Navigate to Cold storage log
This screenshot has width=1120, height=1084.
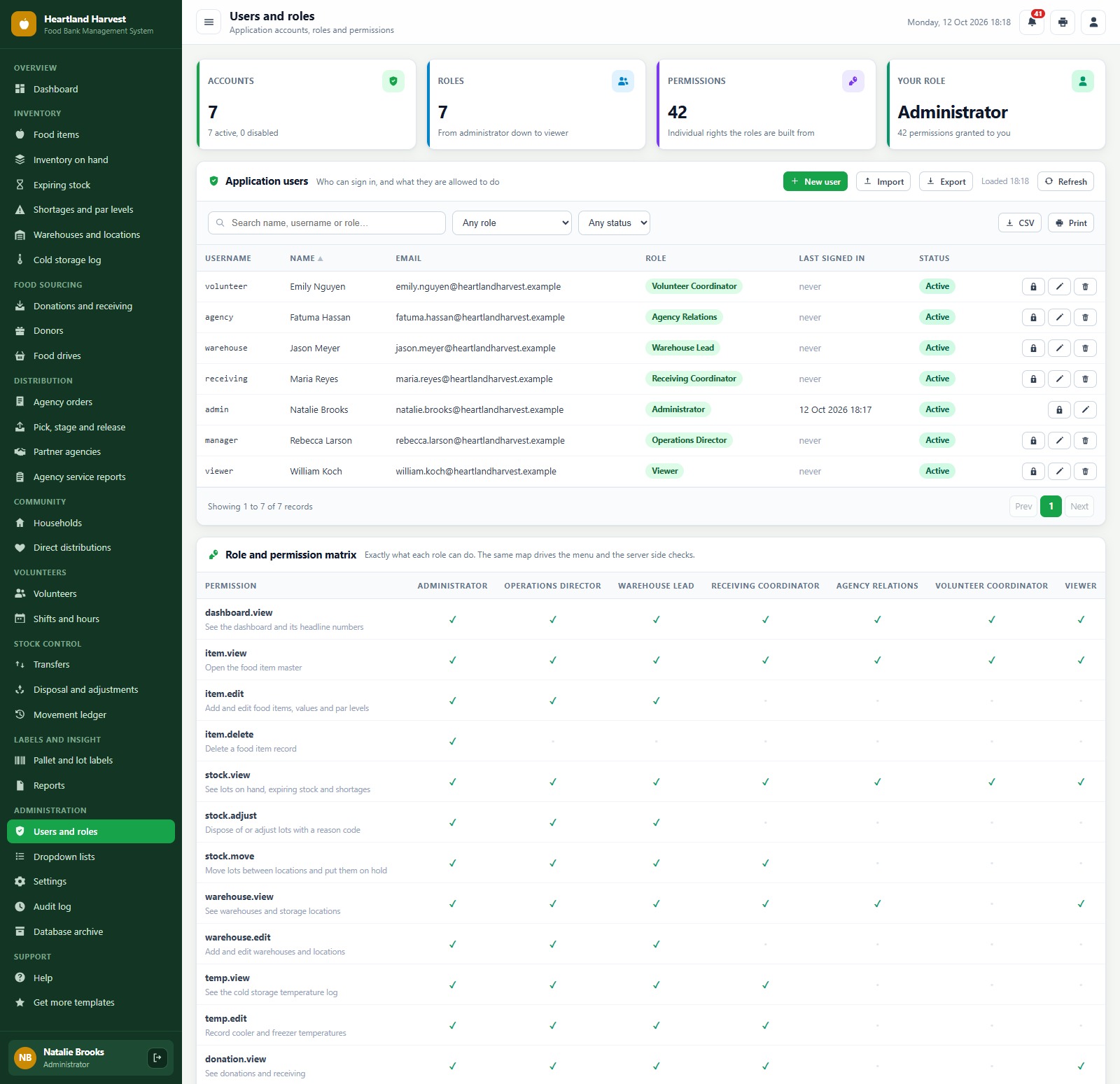[x=91, y=260]
